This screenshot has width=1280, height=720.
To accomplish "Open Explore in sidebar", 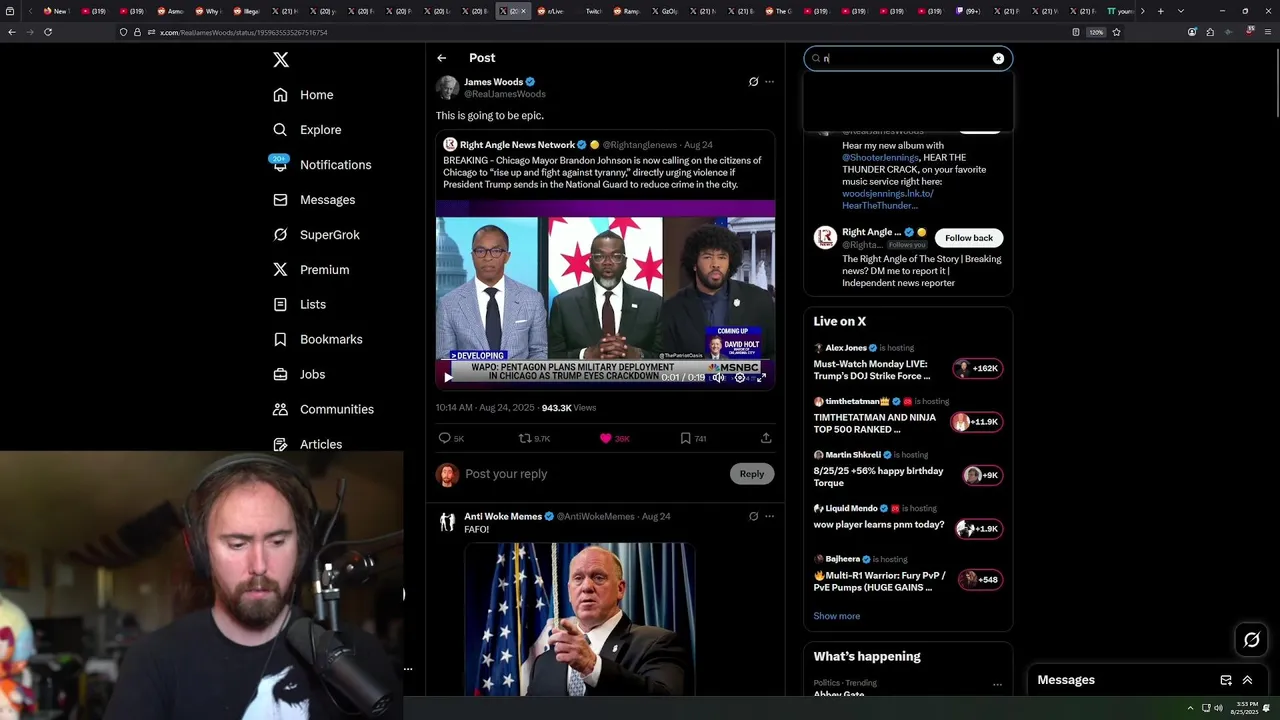I will (307, 130).
